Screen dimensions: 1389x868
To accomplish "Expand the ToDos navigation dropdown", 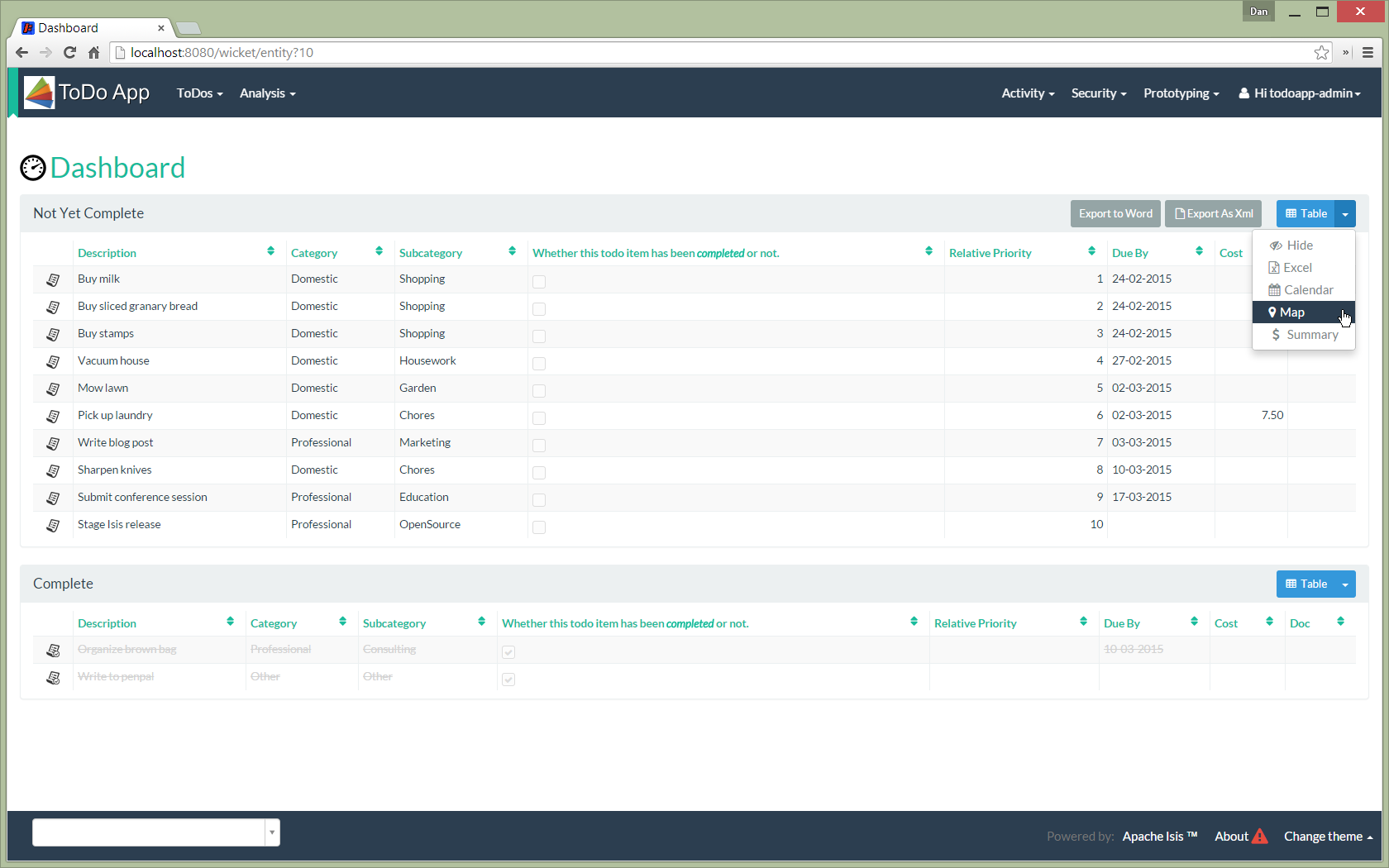I will [199, 93].
